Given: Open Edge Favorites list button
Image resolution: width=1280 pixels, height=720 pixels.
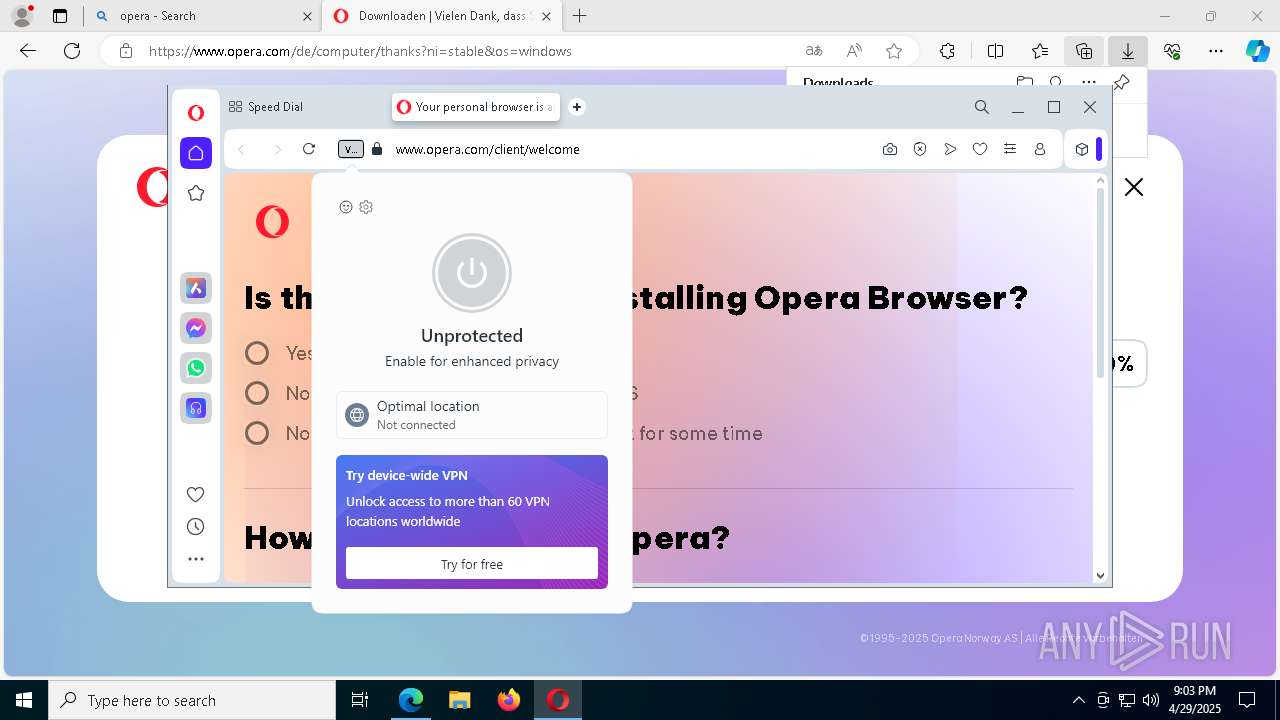Looking at the screenshot, I should point(1040,51).
